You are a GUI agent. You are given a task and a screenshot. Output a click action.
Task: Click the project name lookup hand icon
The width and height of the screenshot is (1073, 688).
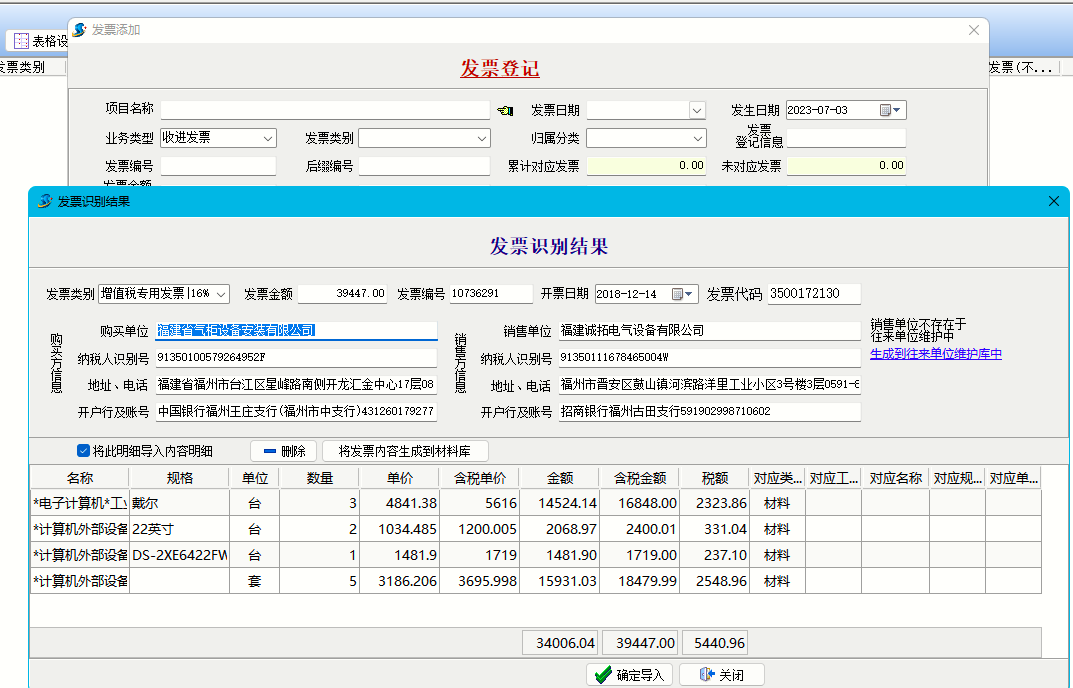[504, 110]
